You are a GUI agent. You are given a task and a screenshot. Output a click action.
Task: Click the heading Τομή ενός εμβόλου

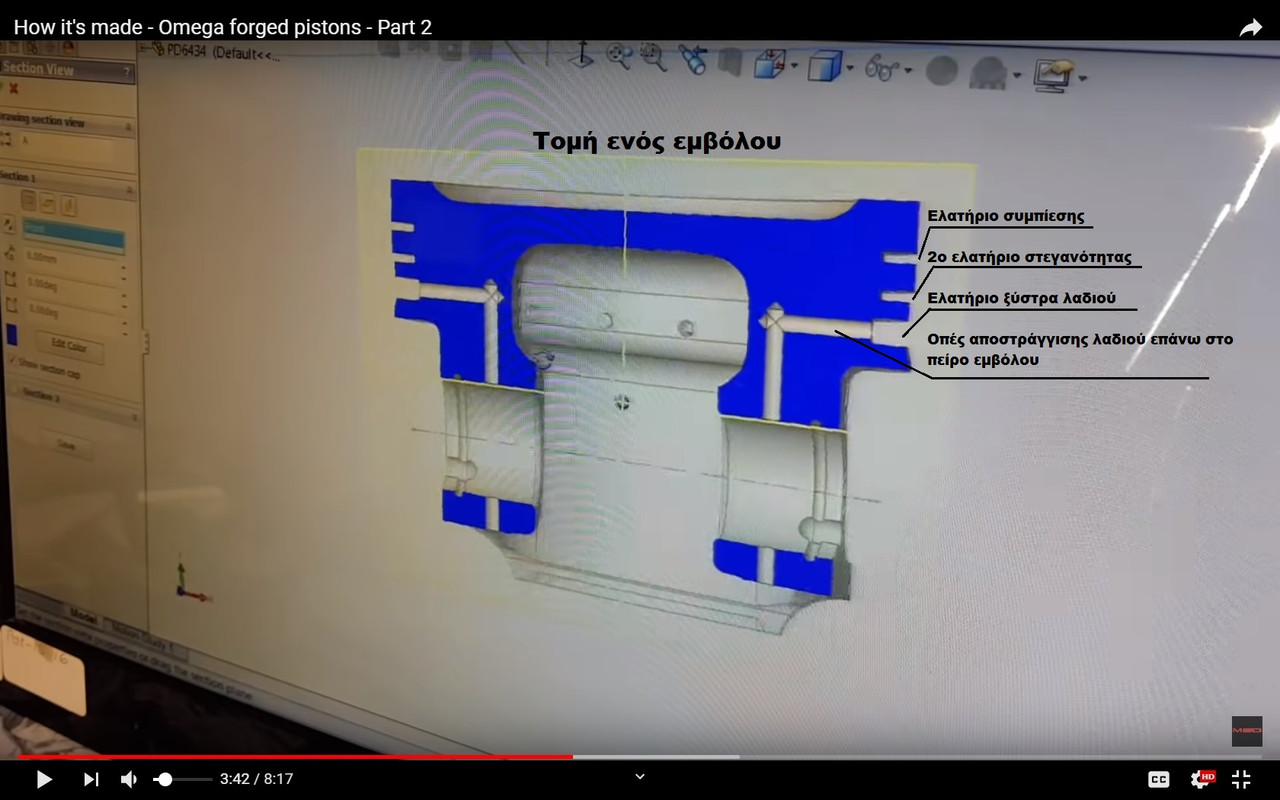657,142
